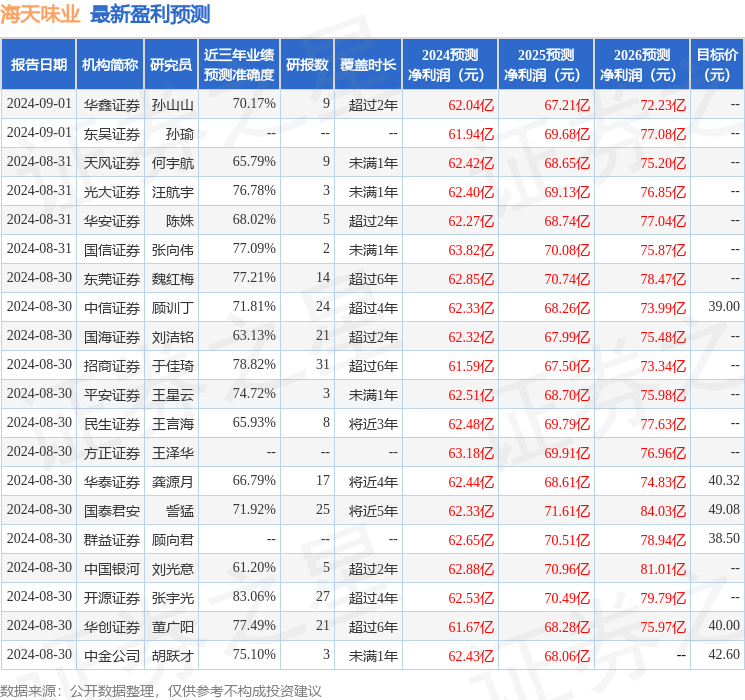The image size is (745, 700).
Task: Click 将近5年 coverage duration
Action: pos(373,511)
